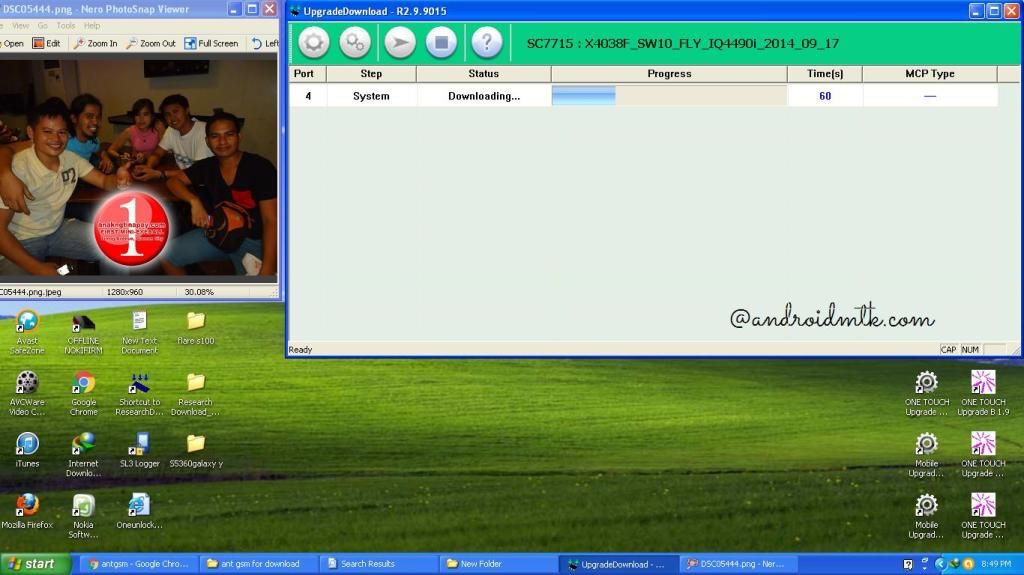This screenshot has height=575, width=1024.
Task: Click Zoom In in Nero PhotoSnap
Action: click(x=95, y=44)
